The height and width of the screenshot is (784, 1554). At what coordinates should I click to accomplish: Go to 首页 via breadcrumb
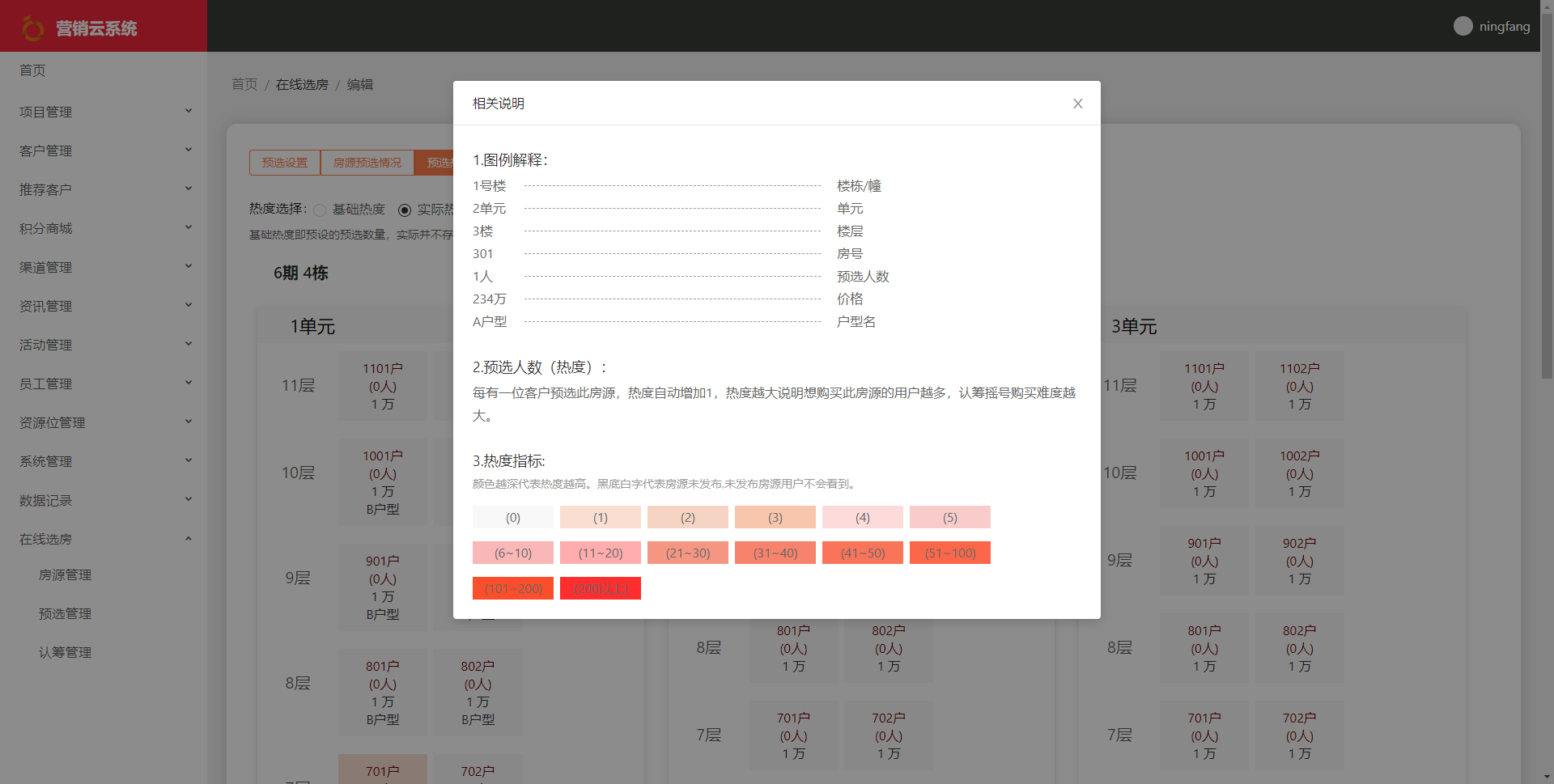click(x=244, y=84)
